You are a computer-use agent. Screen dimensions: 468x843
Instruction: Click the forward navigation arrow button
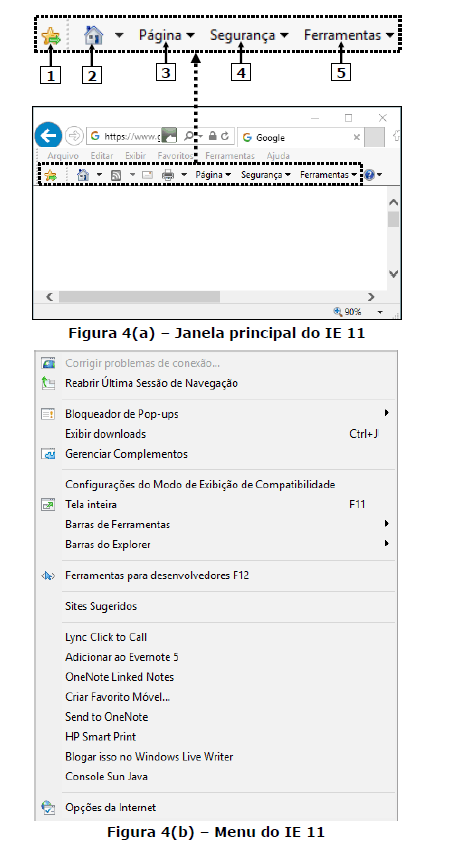[74, 137]
